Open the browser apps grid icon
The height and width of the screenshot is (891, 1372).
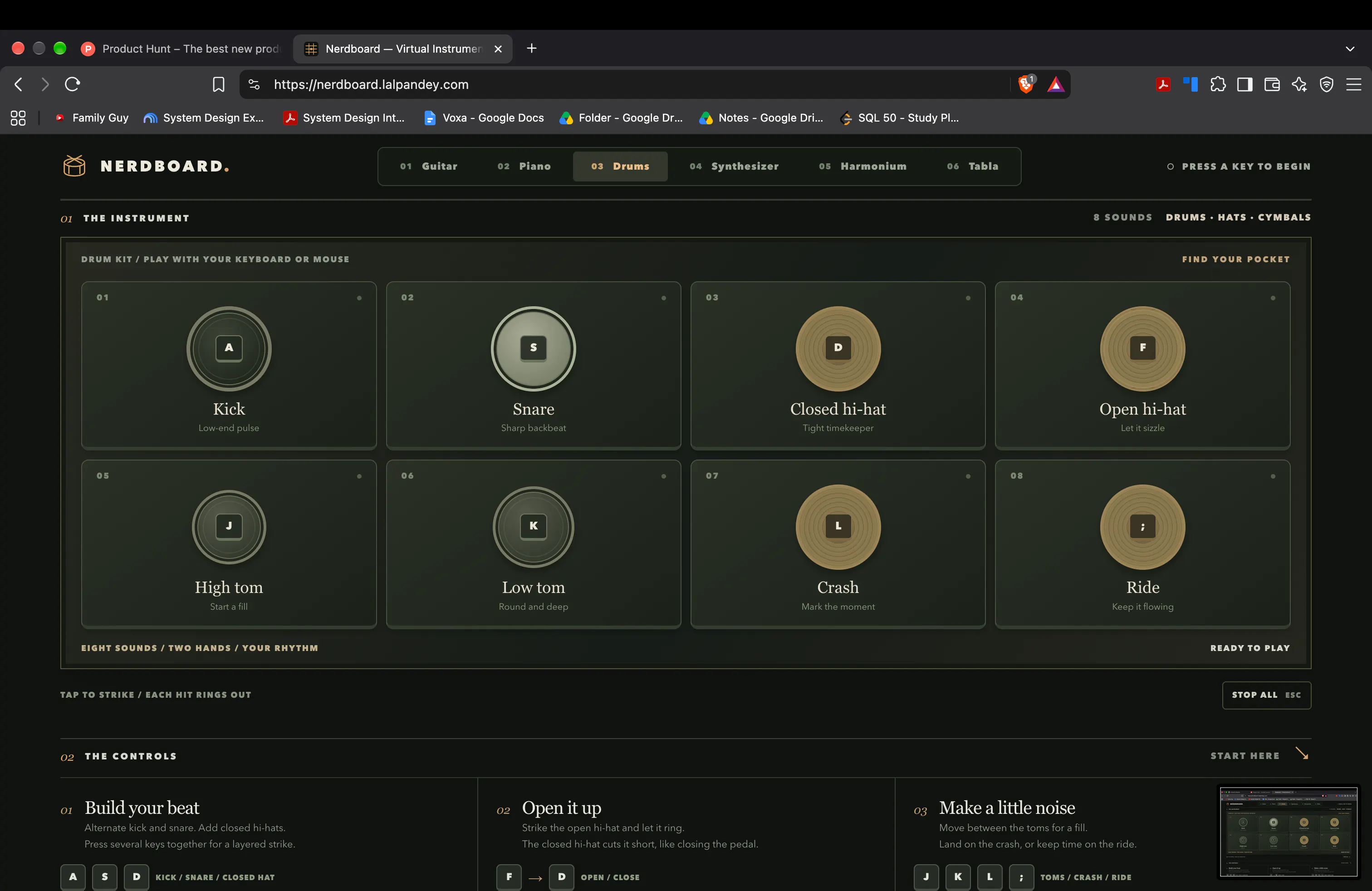pos(18,117)
